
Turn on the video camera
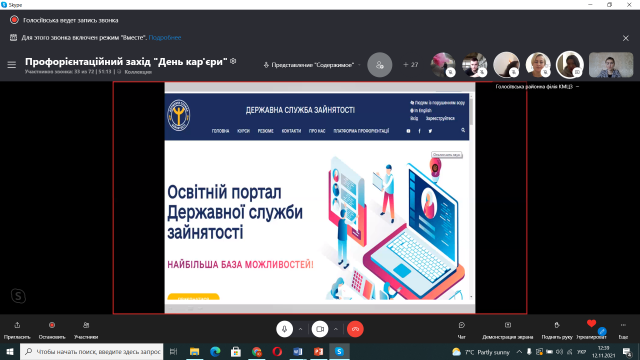(x=320, y=329)
